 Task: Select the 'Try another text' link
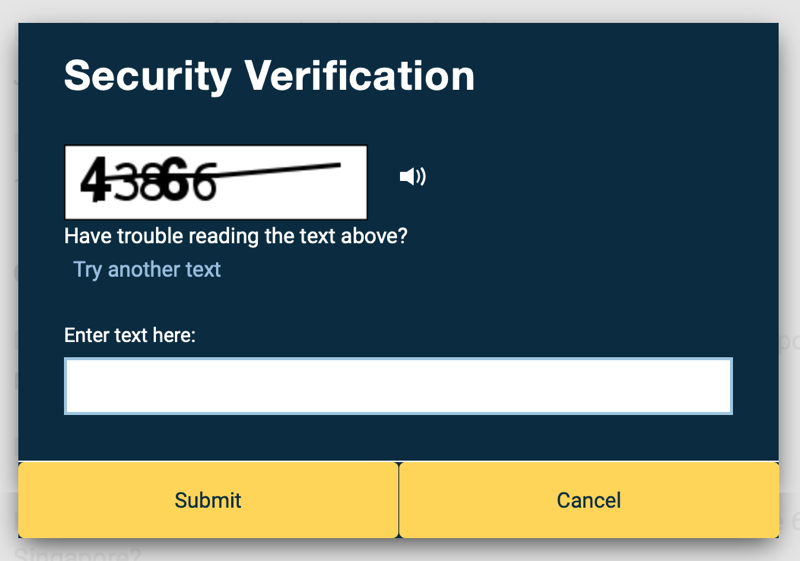coord(147,270)
